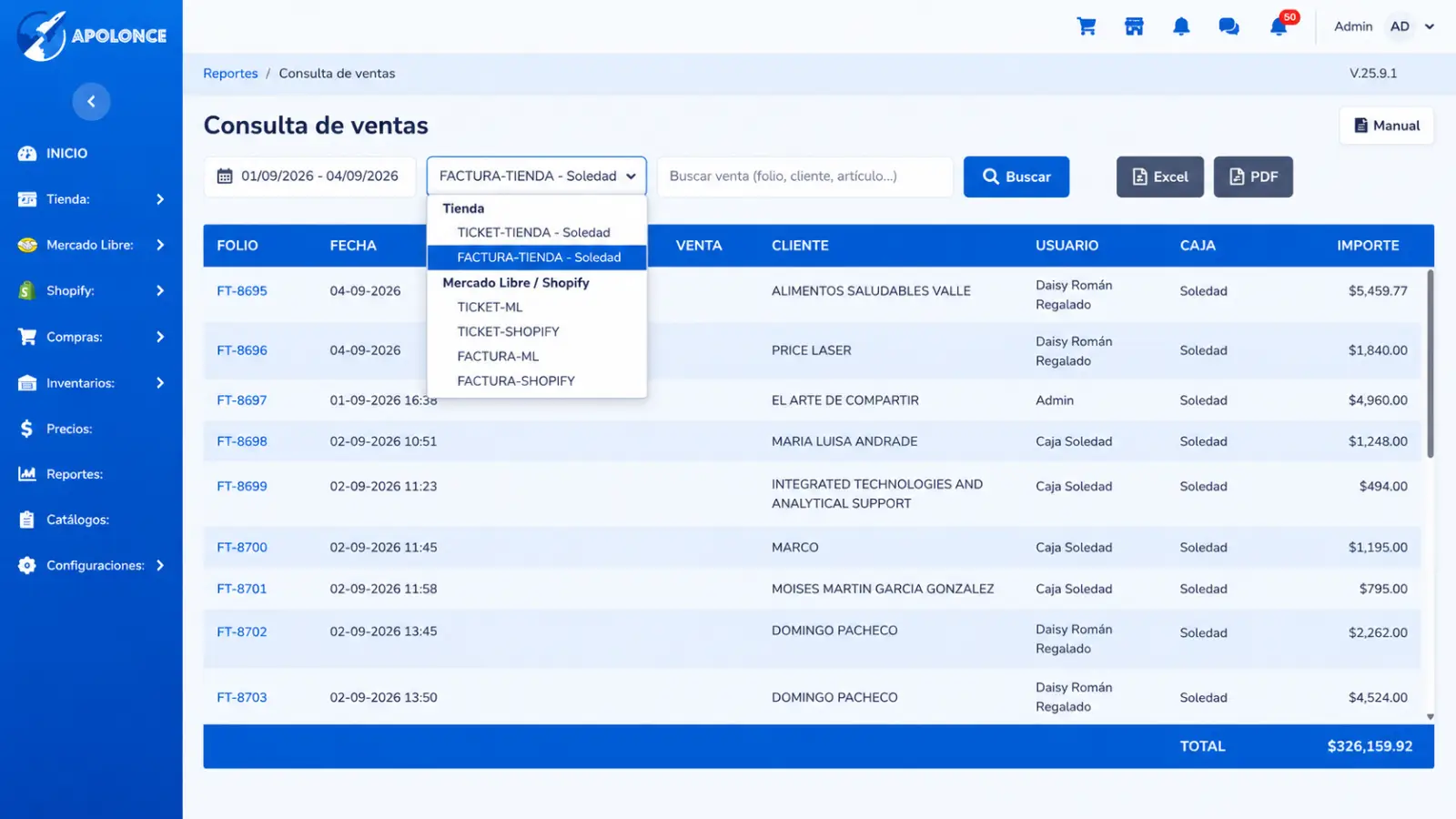
Task: Open the Admin account dropdown arrow
Action: (1430, 26)
